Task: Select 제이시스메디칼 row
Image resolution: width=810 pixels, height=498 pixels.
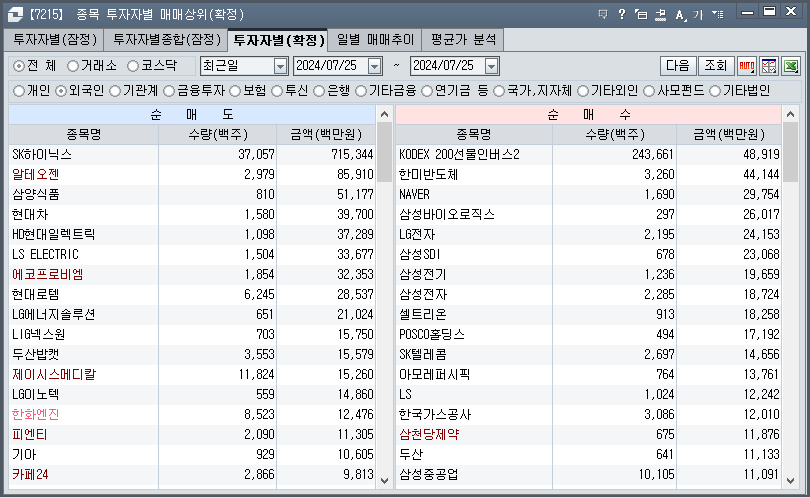Action: point(192,375)
